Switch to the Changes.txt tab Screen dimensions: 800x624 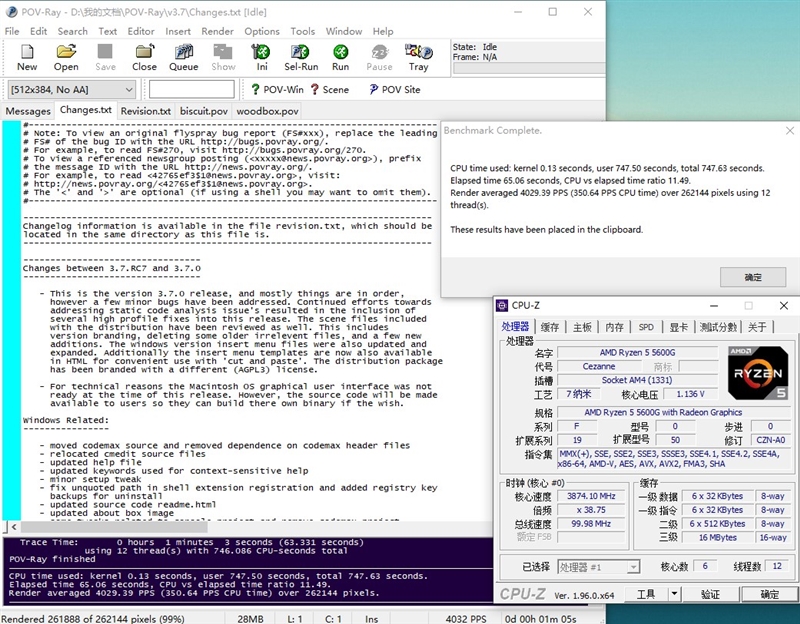(x=86, y=110)
